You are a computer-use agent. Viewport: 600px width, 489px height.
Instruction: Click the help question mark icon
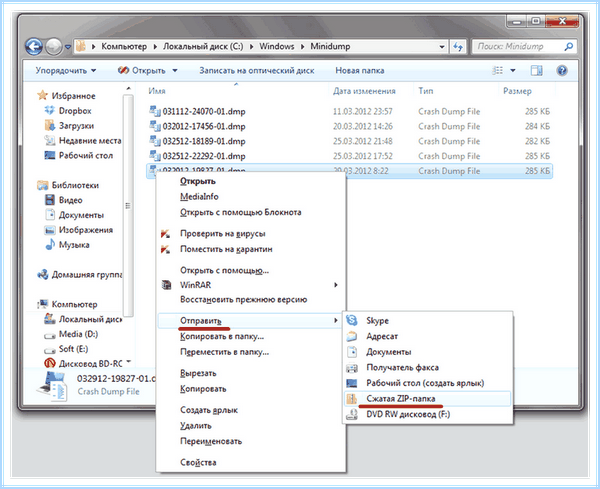point(562,70)
